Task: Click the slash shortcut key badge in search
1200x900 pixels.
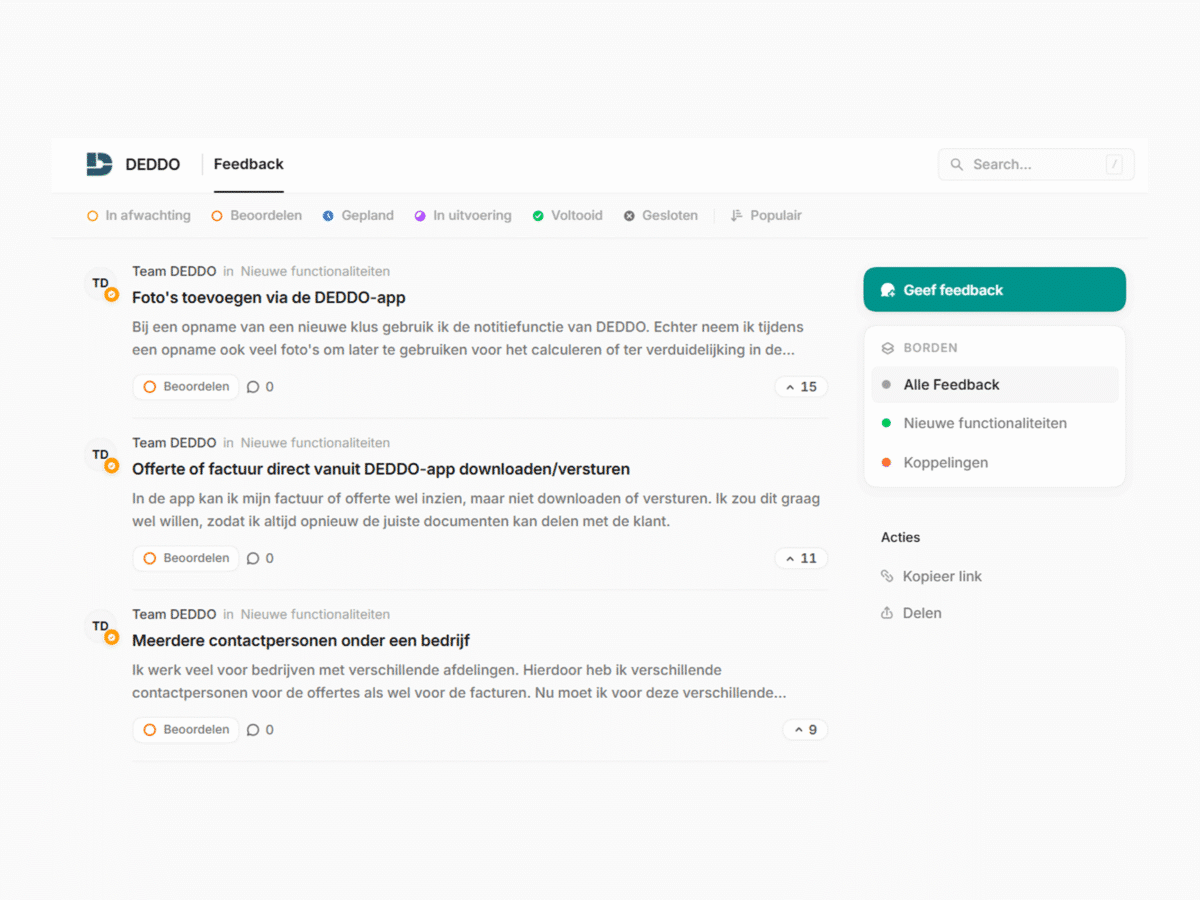Action: [1114, 165]
